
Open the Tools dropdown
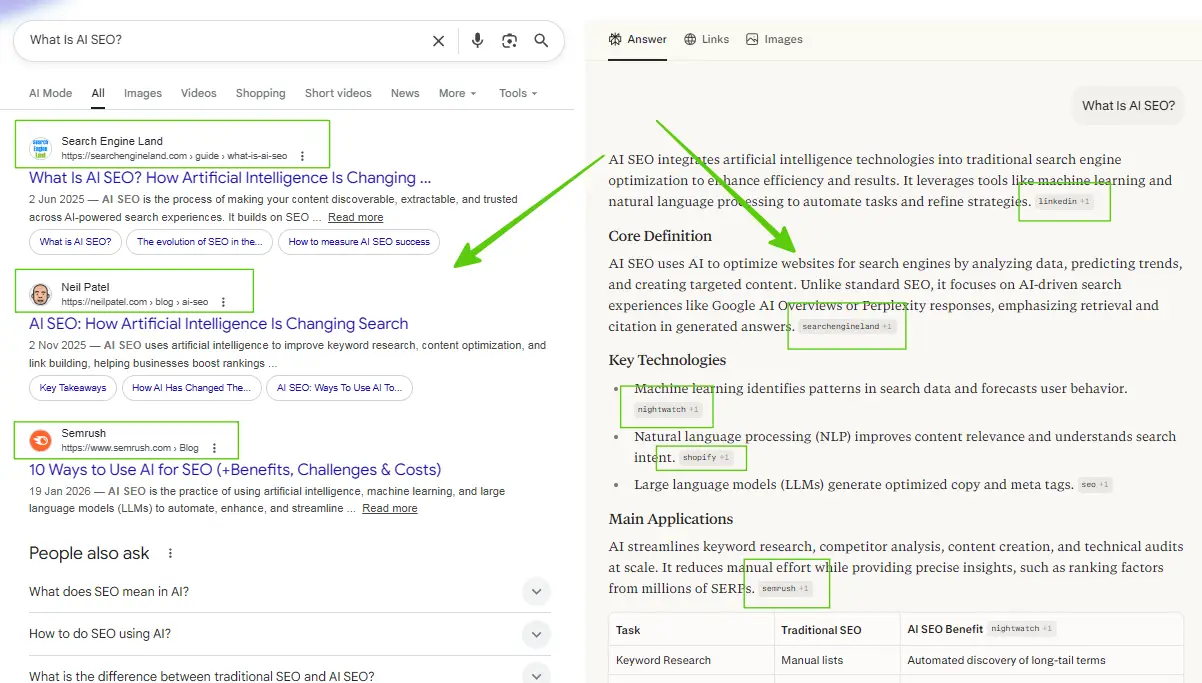(x=517, y=93)
